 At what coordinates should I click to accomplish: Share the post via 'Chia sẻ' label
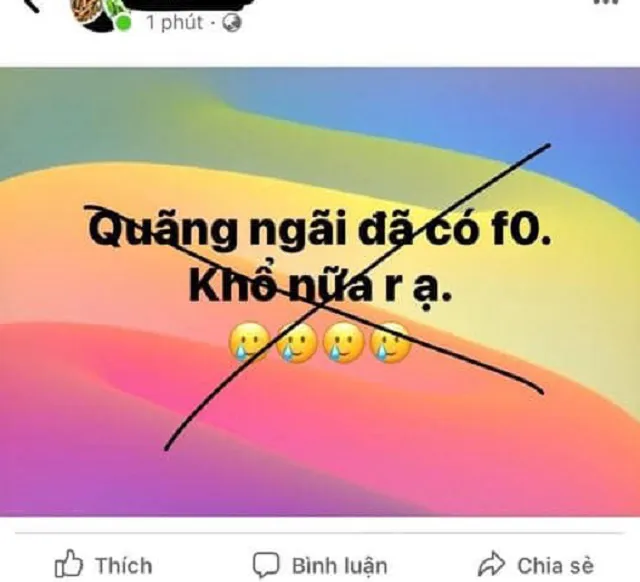click(x=556, y=566)
